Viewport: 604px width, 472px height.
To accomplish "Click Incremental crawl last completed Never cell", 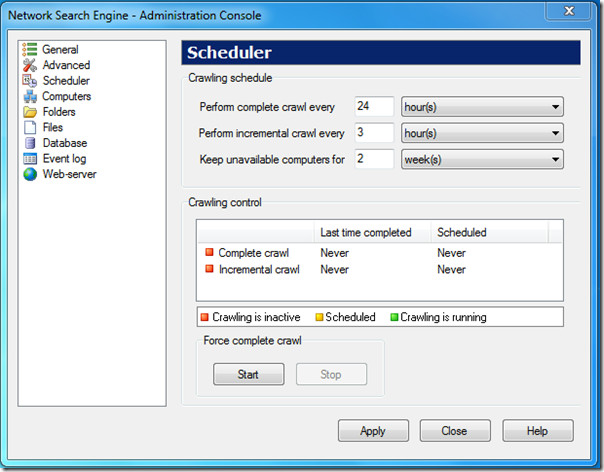I will pyautogui.click(x=334, y=269).
